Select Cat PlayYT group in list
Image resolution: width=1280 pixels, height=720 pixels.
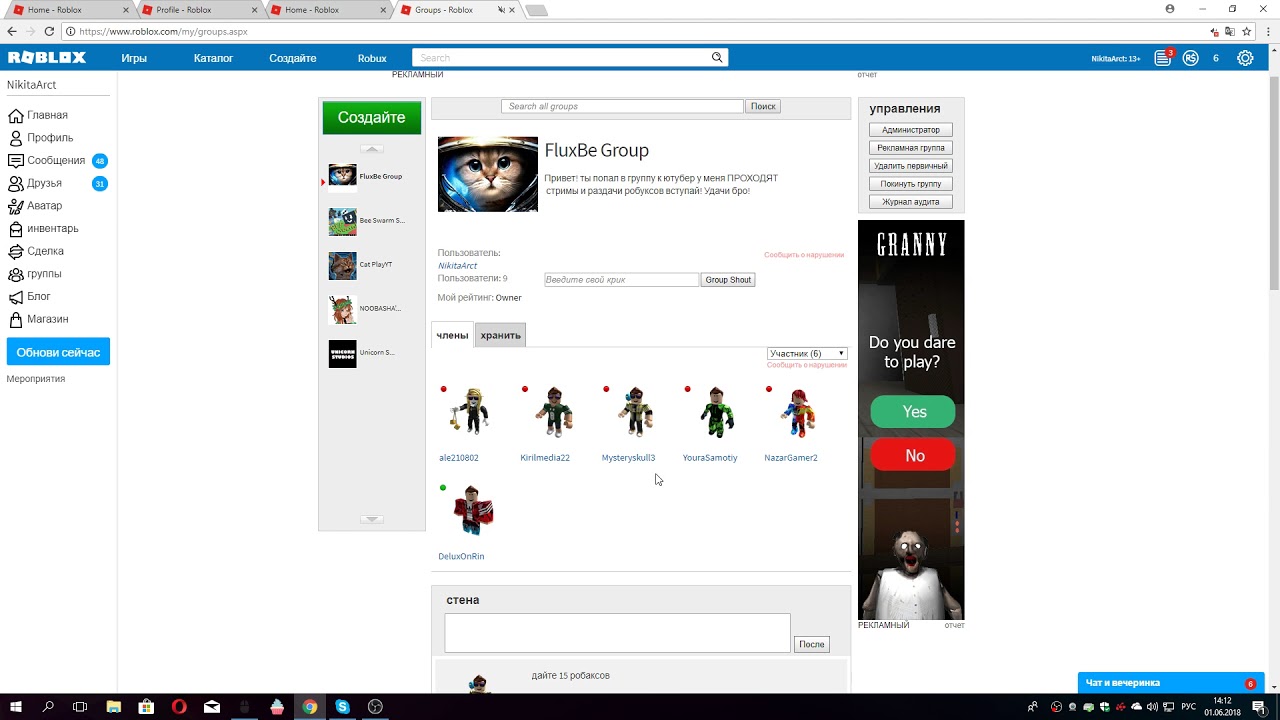362,265
